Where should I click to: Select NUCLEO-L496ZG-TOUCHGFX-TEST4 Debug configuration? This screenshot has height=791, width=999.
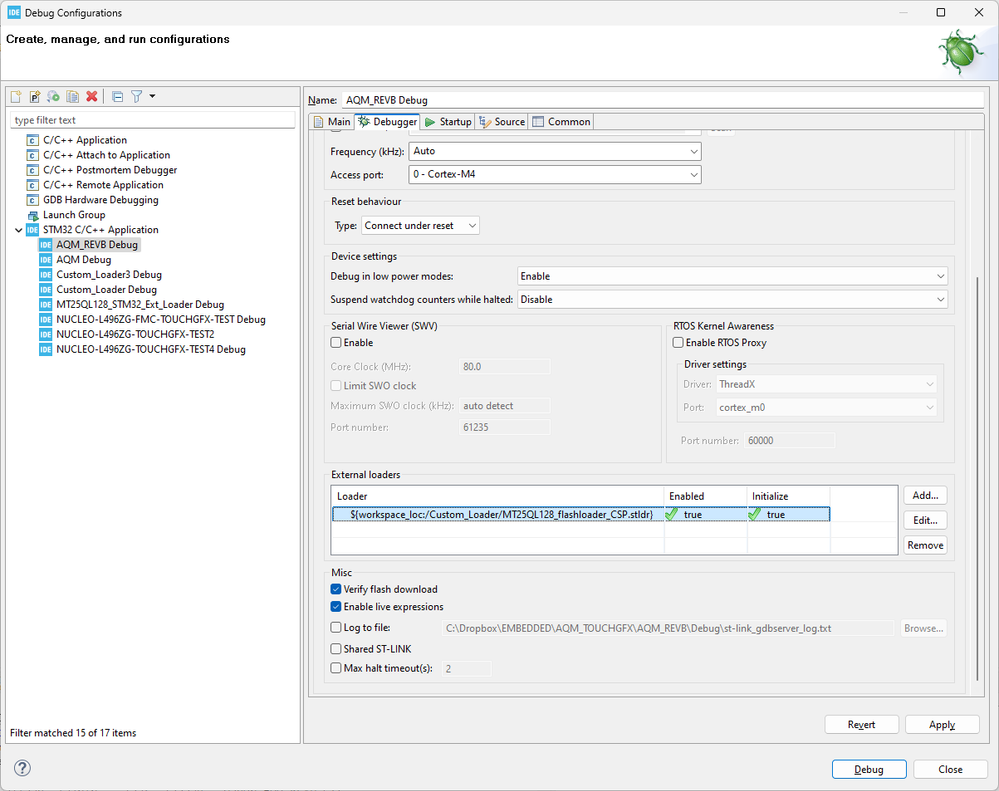(x=151, y=350)
